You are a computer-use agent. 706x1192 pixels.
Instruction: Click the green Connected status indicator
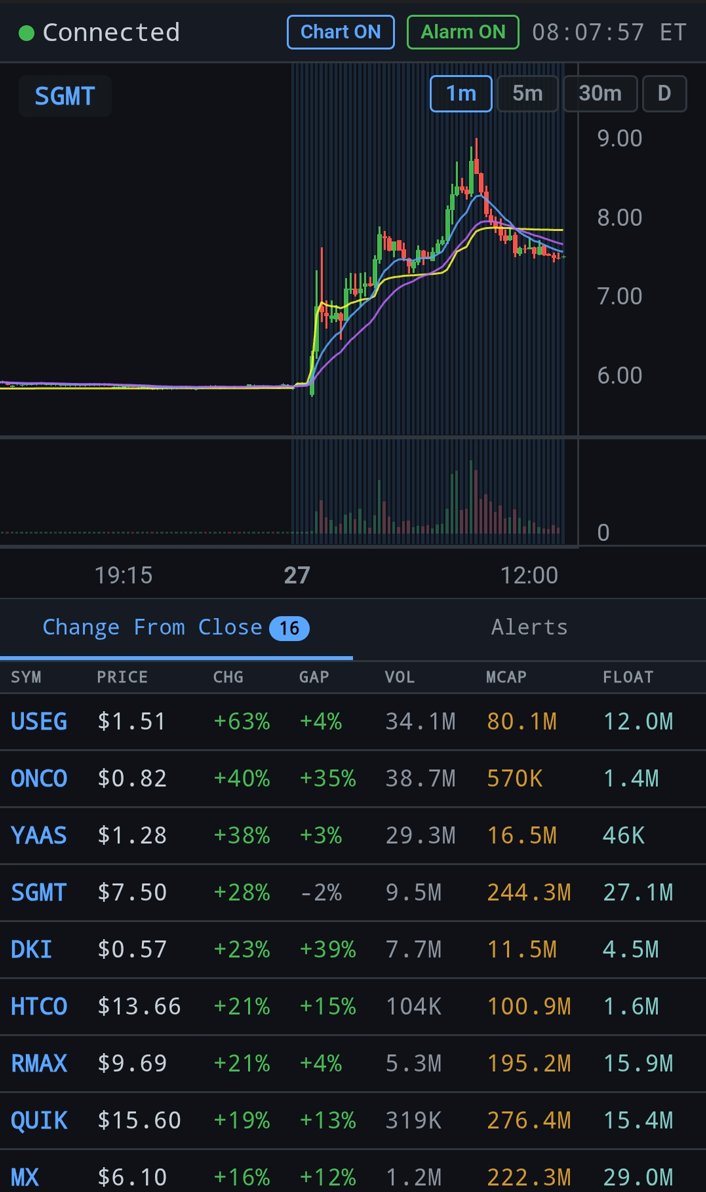(27, 33)
